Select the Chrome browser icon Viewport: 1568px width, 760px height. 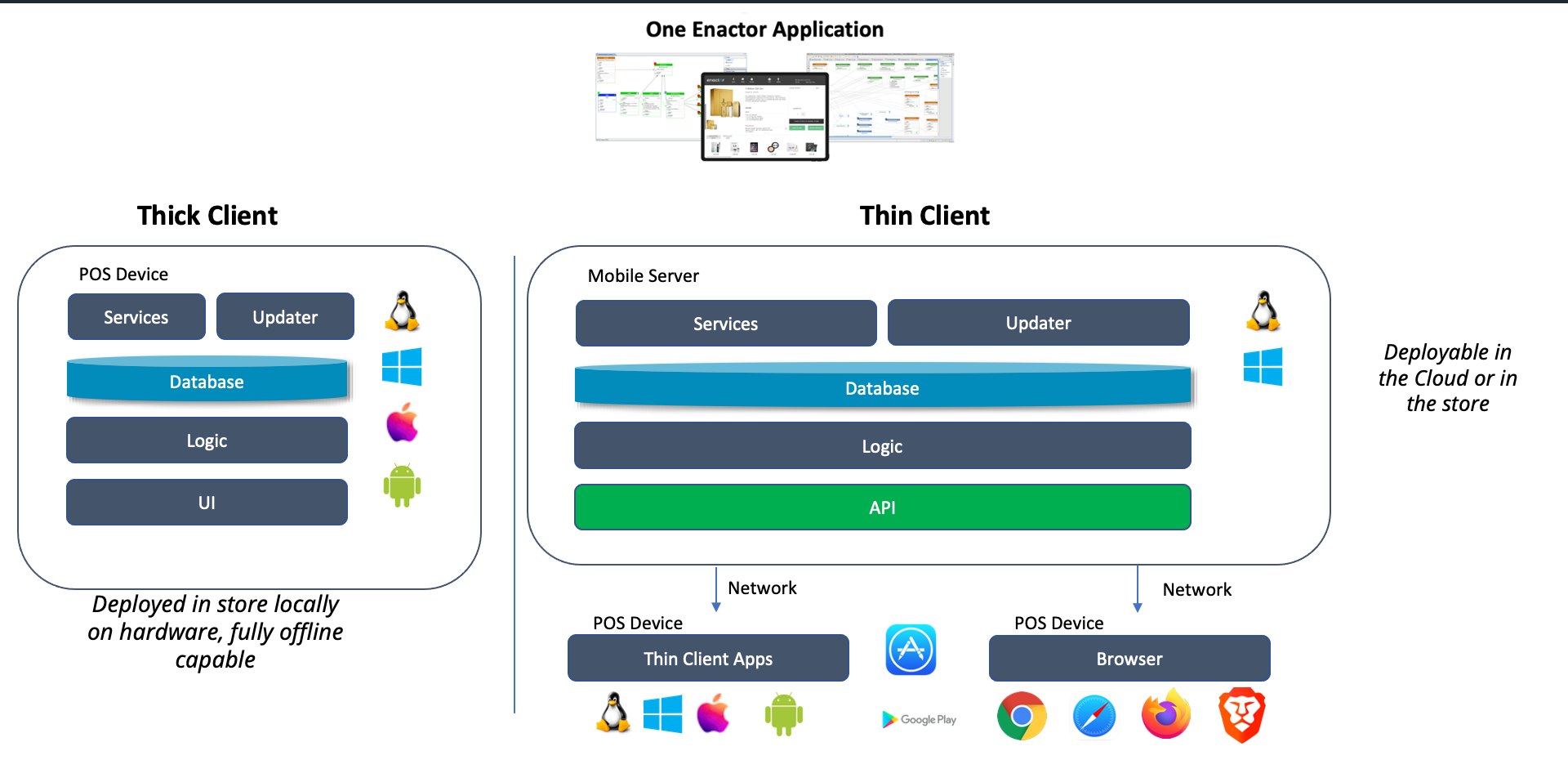[x=1021, y=714]
